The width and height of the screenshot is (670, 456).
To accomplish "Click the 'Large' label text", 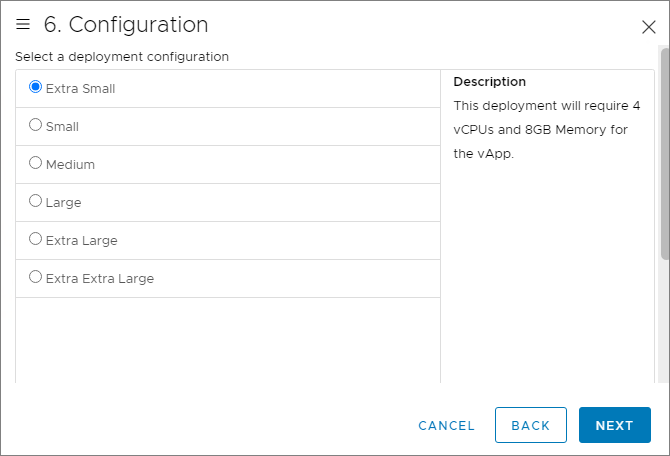I will 63,202.
